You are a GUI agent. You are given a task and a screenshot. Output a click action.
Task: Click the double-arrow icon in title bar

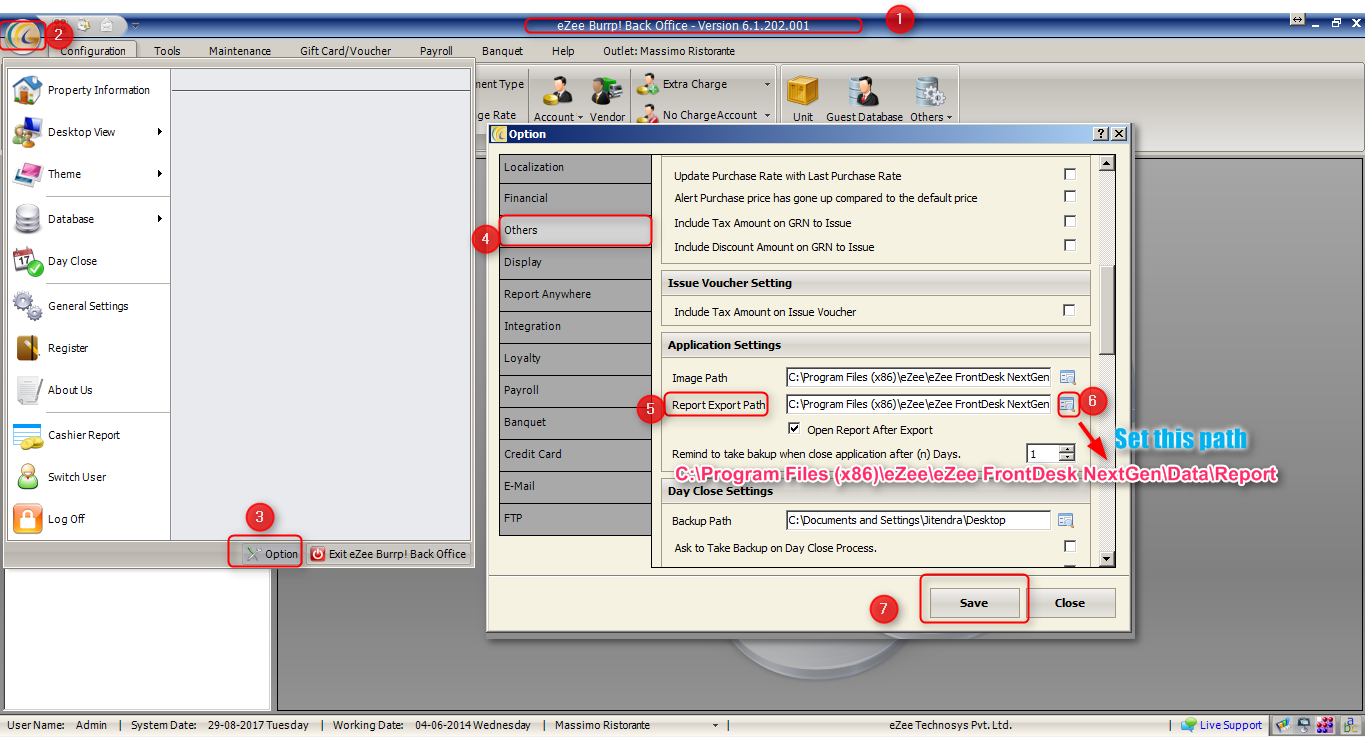coord(1296,20)
